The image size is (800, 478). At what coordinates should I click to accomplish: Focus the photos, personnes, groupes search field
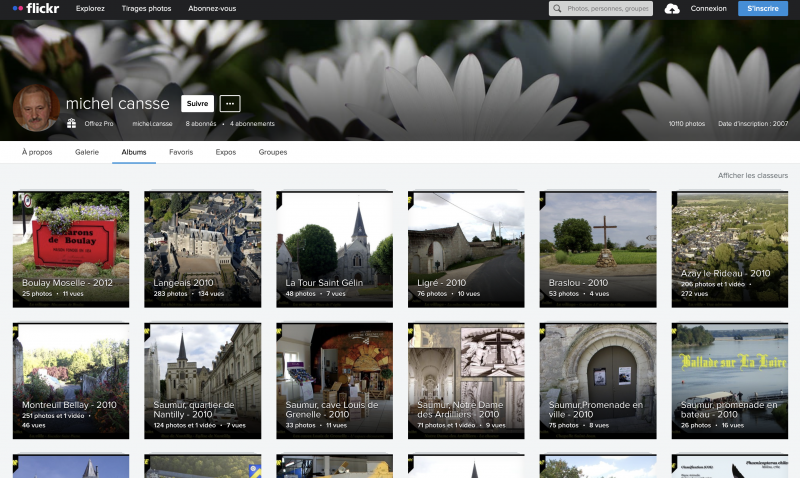(x=605, y=8)
